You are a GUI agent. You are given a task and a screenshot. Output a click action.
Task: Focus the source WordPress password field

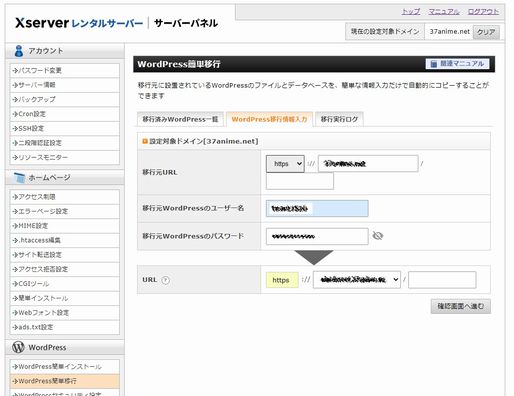(x=317, y=236)
